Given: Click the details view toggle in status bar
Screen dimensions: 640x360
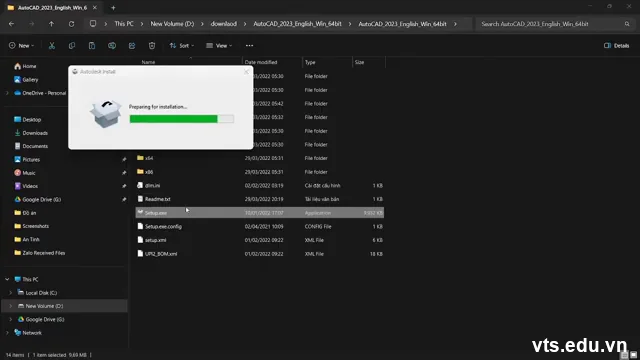Looking at the screenshot, I should 624,355.
